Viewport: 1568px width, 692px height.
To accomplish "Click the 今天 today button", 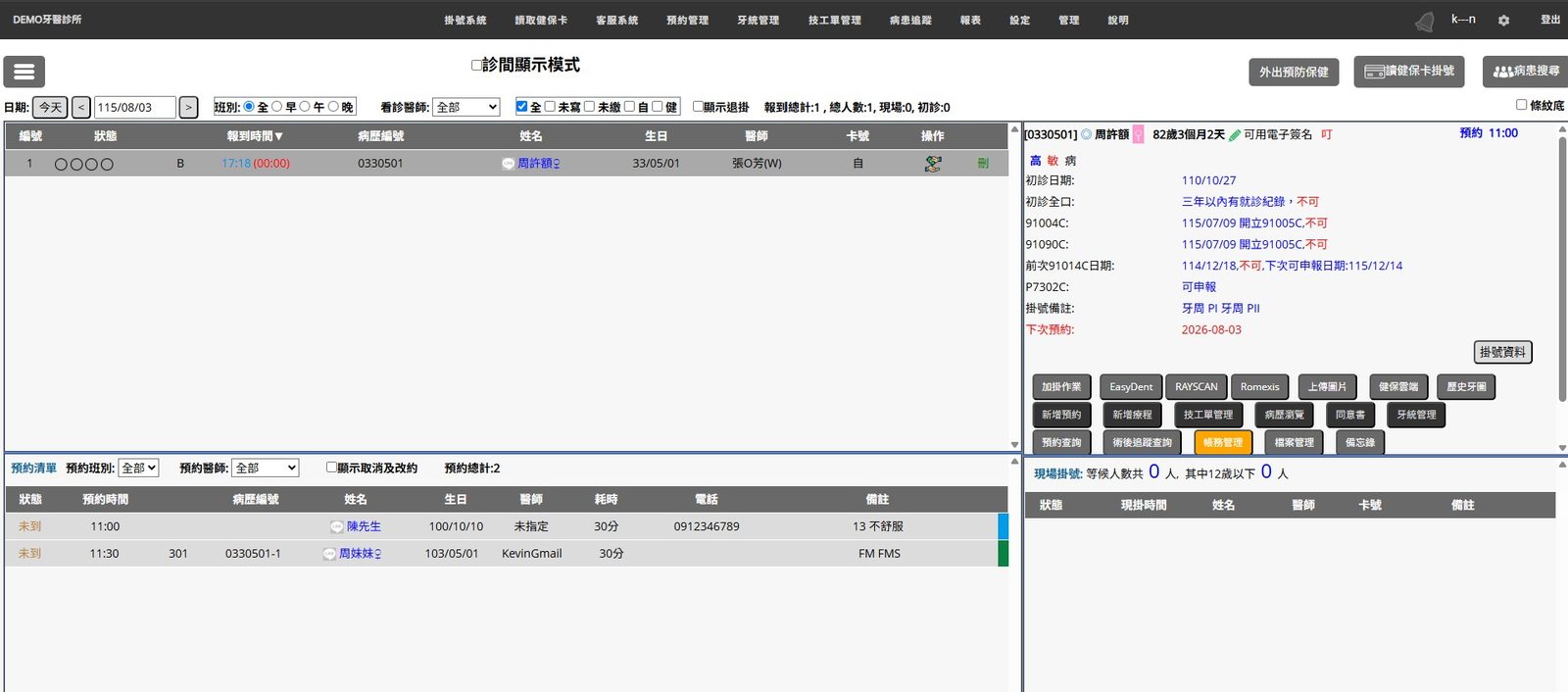I will [50, 107].
